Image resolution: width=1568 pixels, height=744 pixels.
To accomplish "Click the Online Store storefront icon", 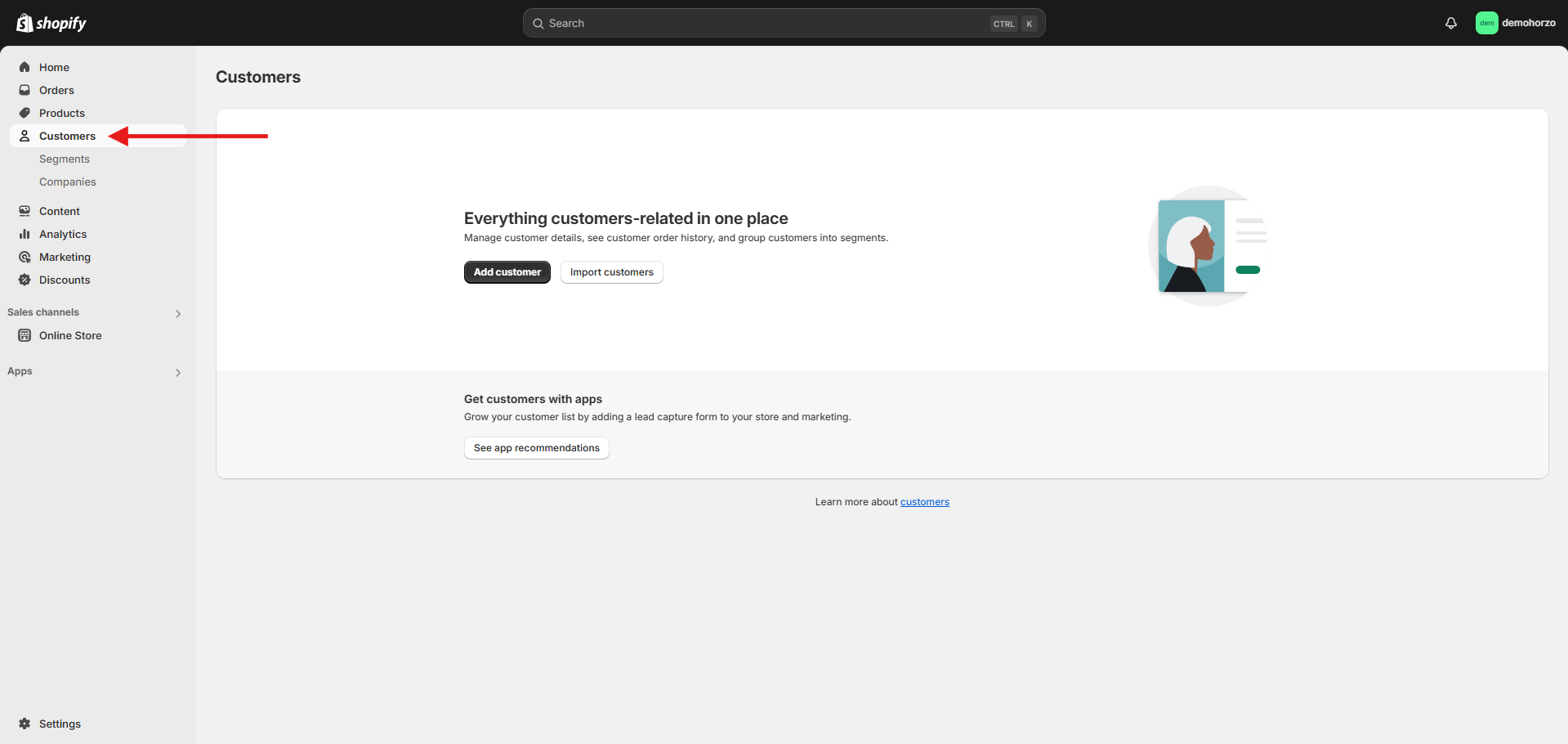I will tap(25, 335).
